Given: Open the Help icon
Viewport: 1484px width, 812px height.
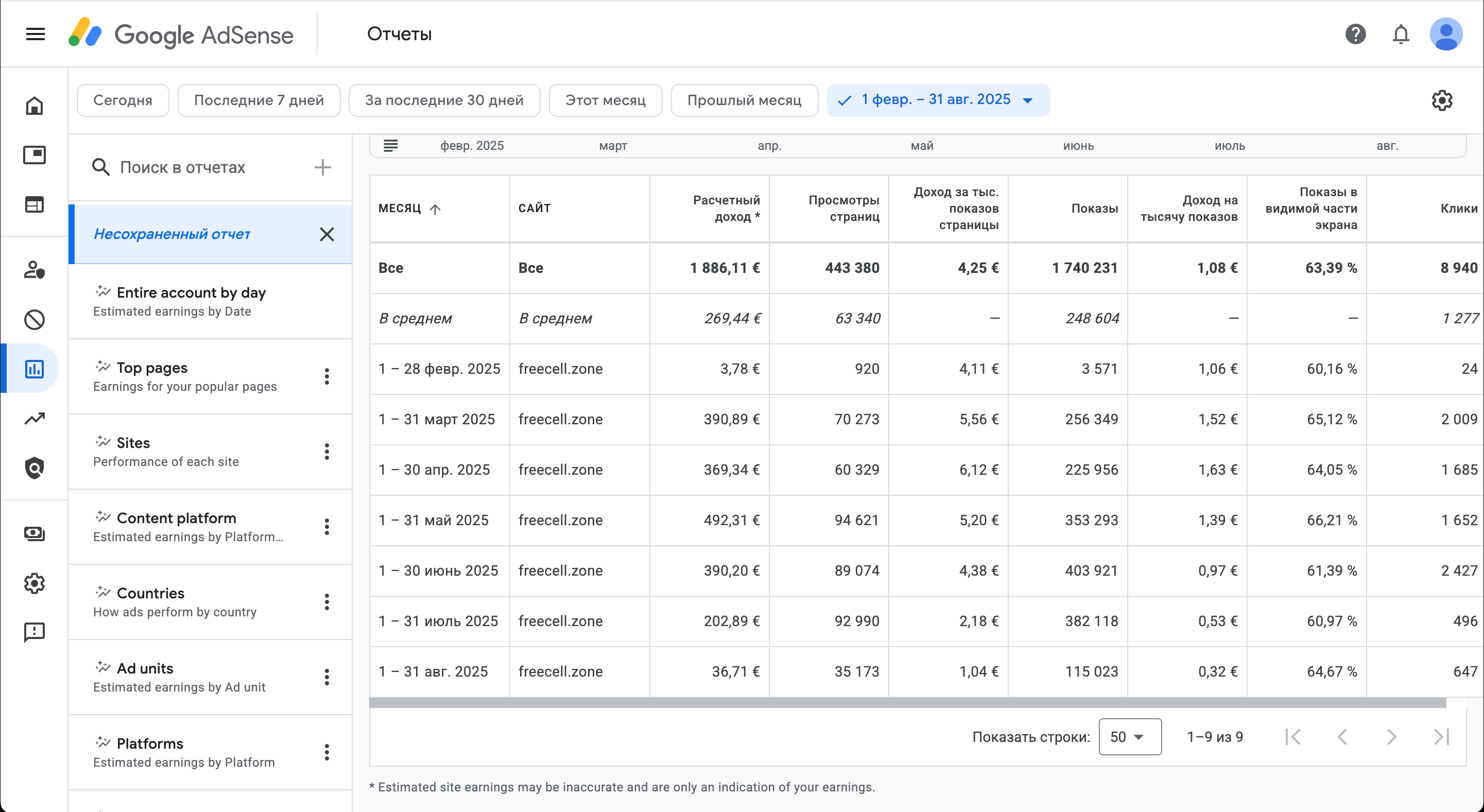Looking at the screenshot, I should click(x=1355, y=34).
